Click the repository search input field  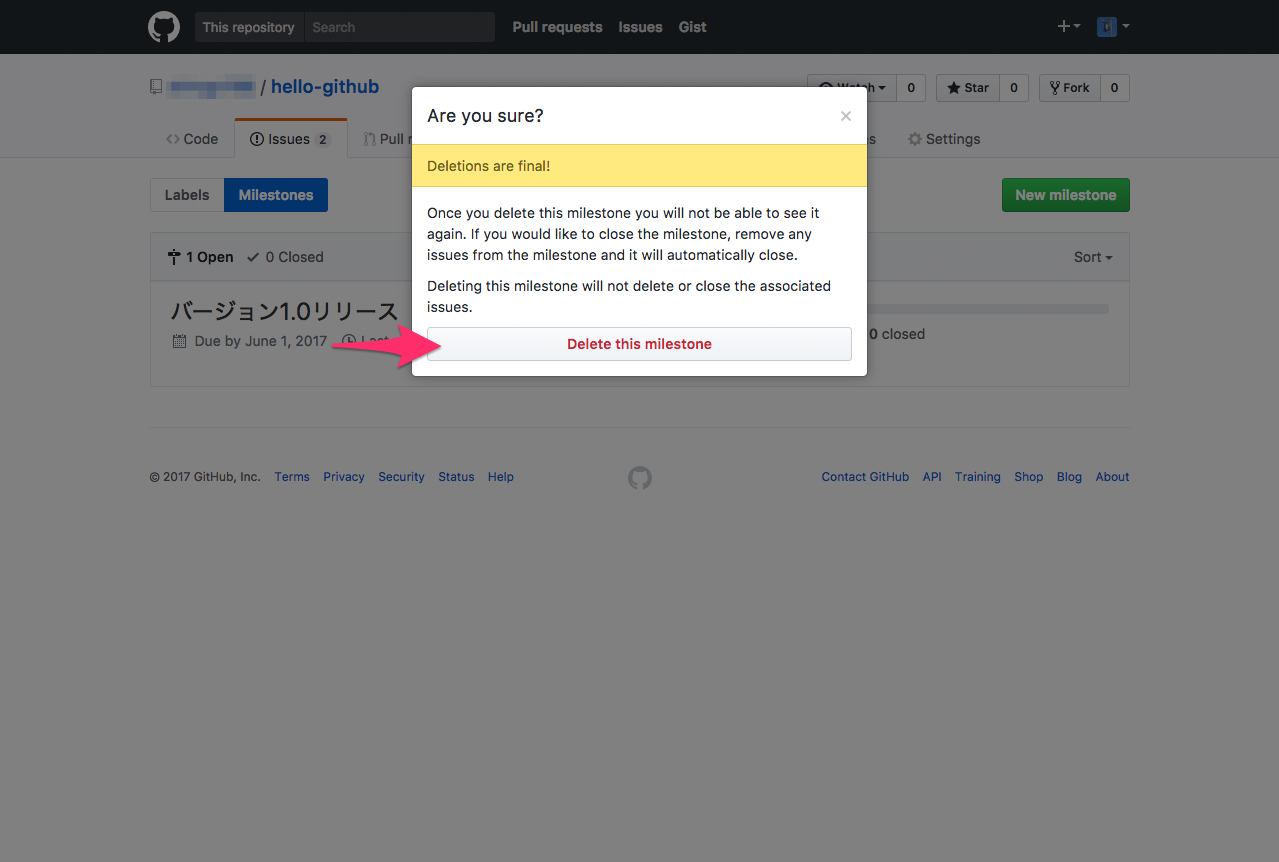[x=399, y=27]
